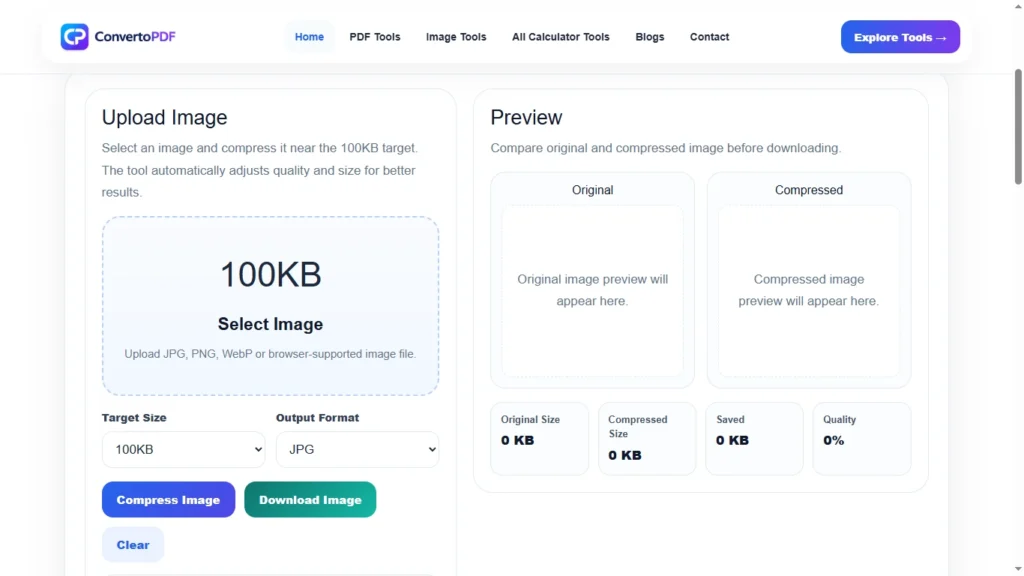Click the scrollbar down arrow
This screenshot has width=1024, height=576.
click(x=1018, y=570)
